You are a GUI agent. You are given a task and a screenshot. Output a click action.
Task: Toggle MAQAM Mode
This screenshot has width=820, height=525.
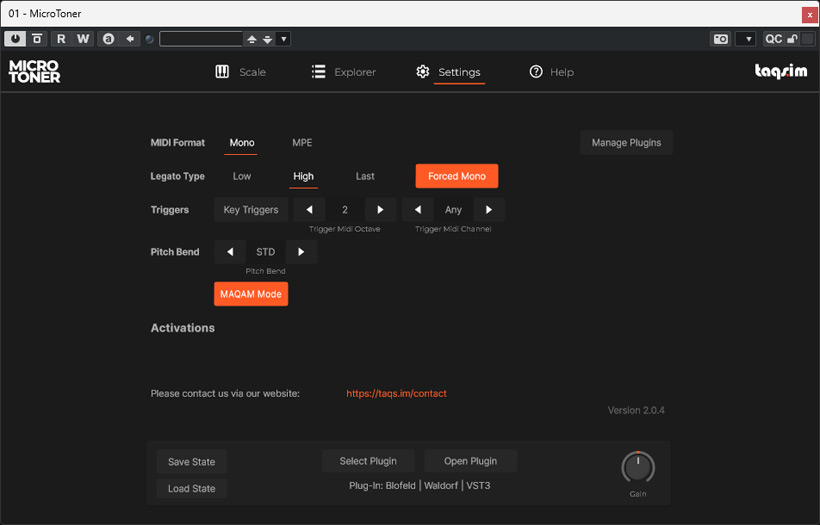pos(251,294)
